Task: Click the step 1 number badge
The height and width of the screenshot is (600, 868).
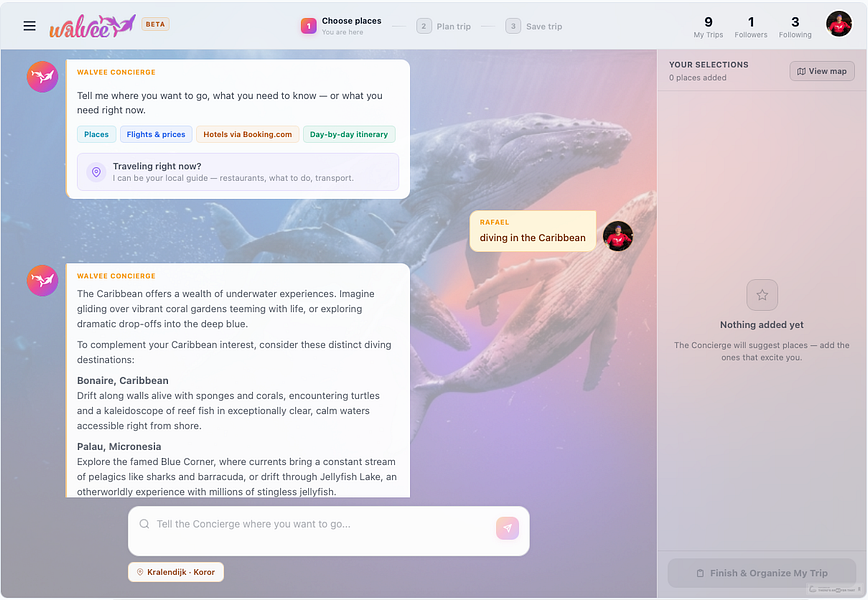Action: coord(309,26)
